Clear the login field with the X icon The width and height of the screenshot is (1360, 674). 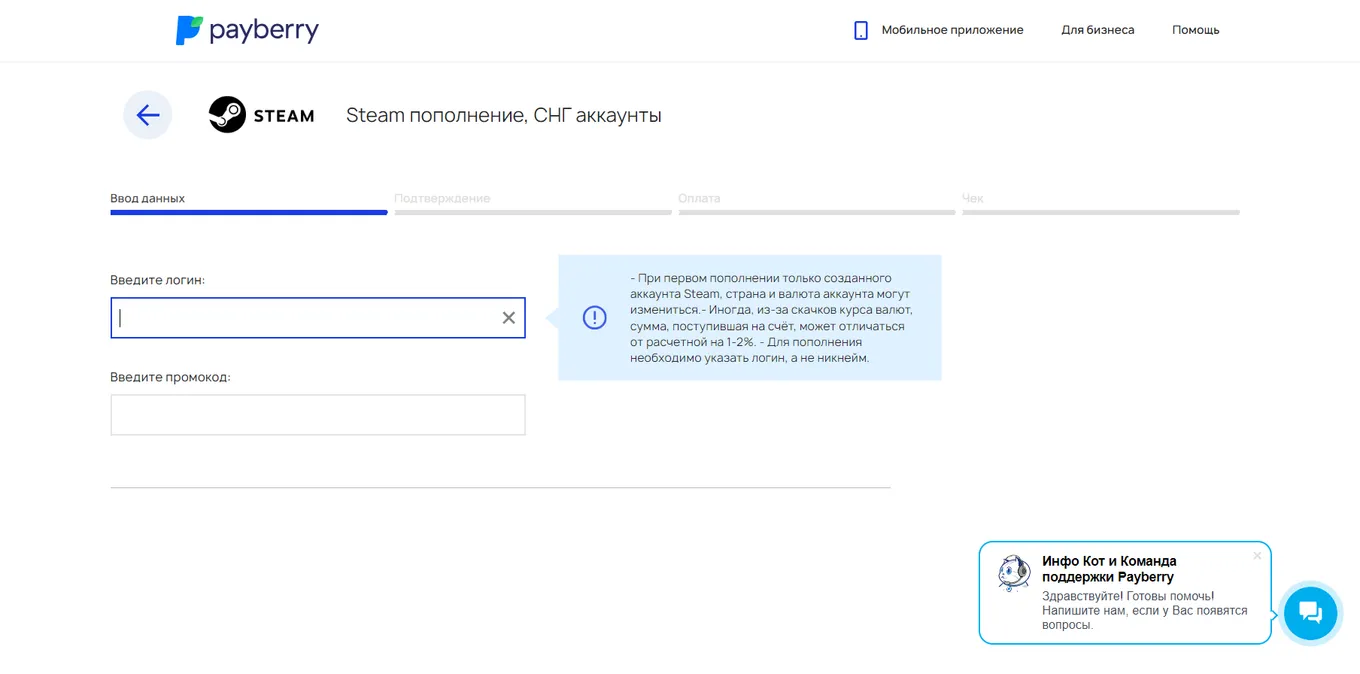point(509,318)
